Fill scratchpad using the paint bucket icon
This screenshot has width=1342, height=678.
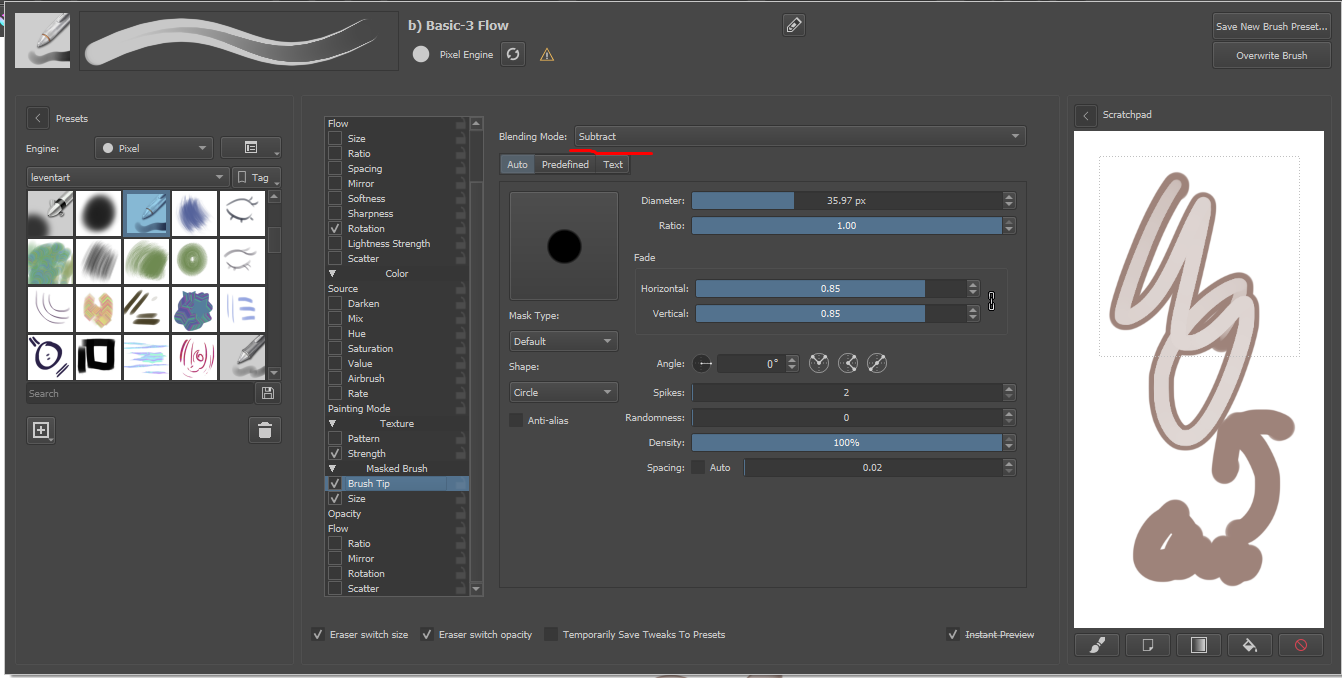pos(1249,645)
